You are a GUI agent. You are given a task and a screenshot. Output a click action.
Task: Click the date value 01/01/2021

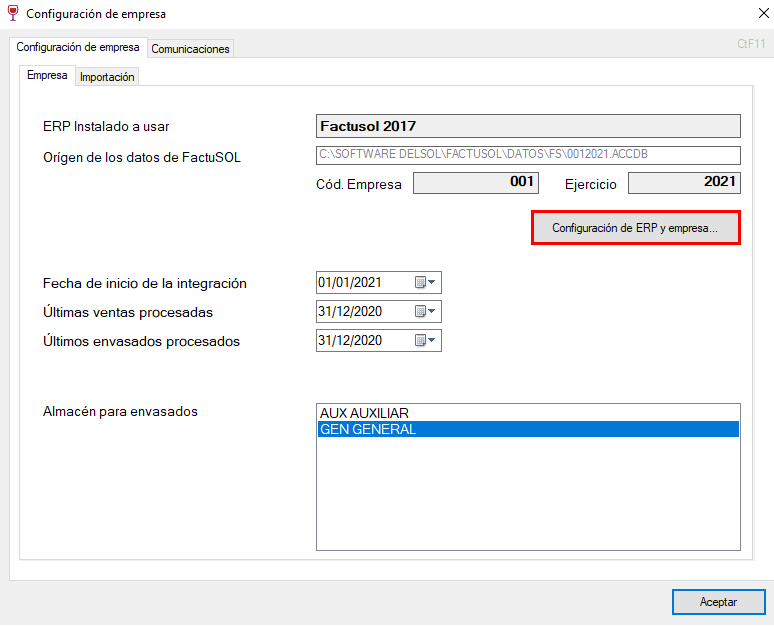coord(350,282)
